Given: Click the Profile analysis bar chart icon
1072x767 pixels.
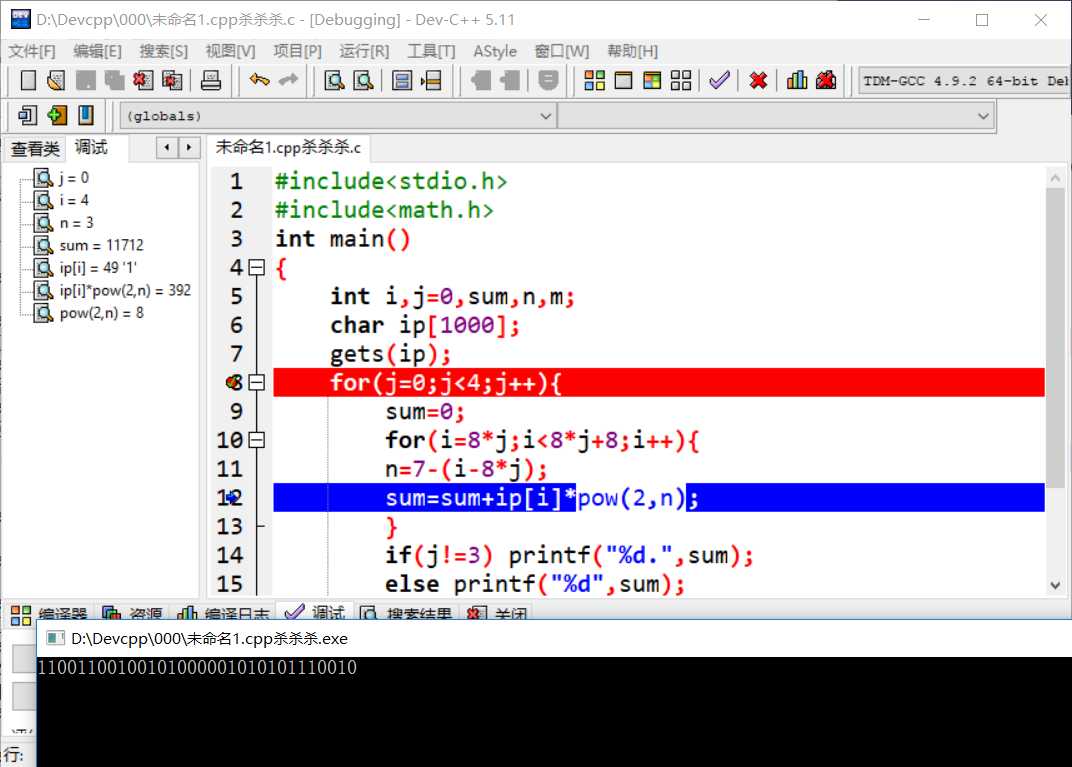Looking at the screenshot, I should point(797,81).
